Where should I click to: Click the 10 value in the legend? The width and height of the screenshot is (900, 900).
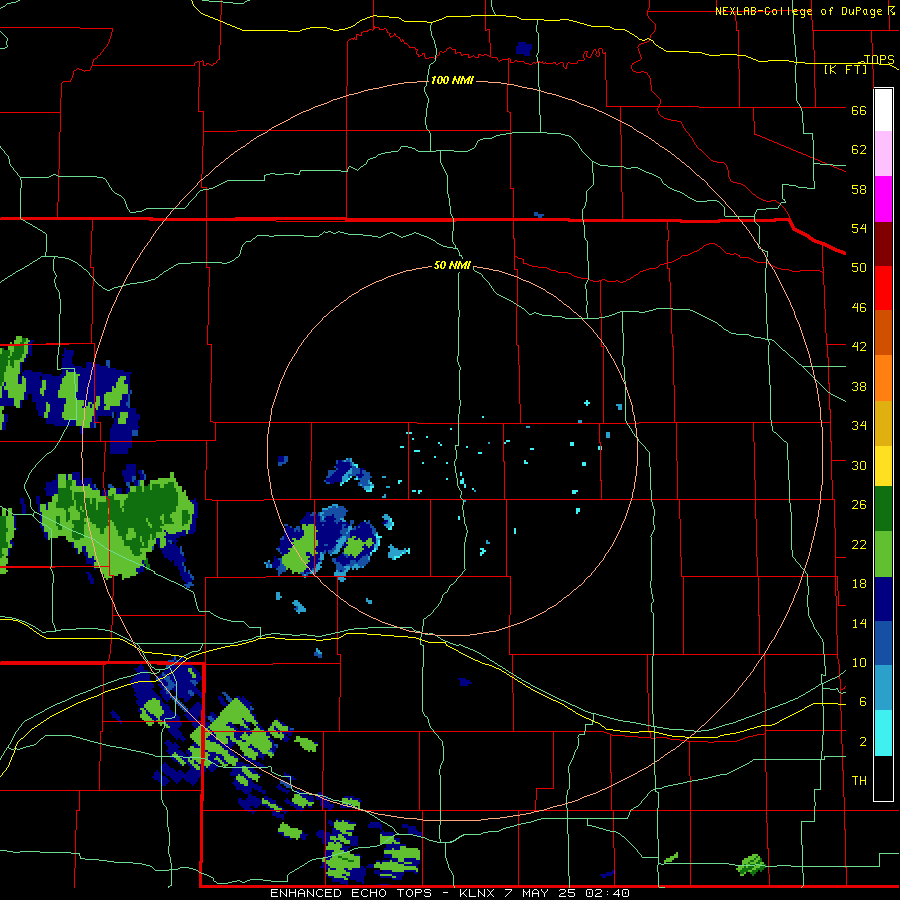859,663
